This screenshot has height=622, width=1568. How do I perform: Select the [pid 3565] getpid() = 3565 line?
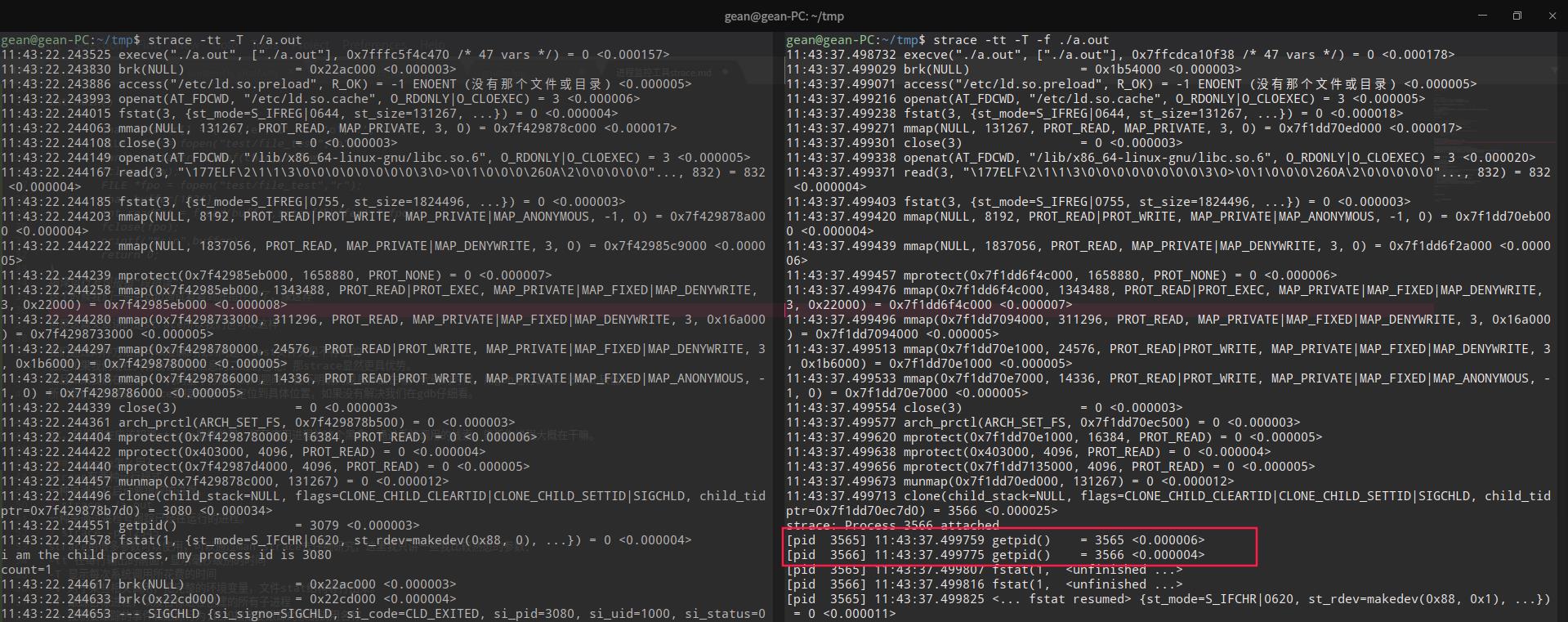[x=995, y=539]
